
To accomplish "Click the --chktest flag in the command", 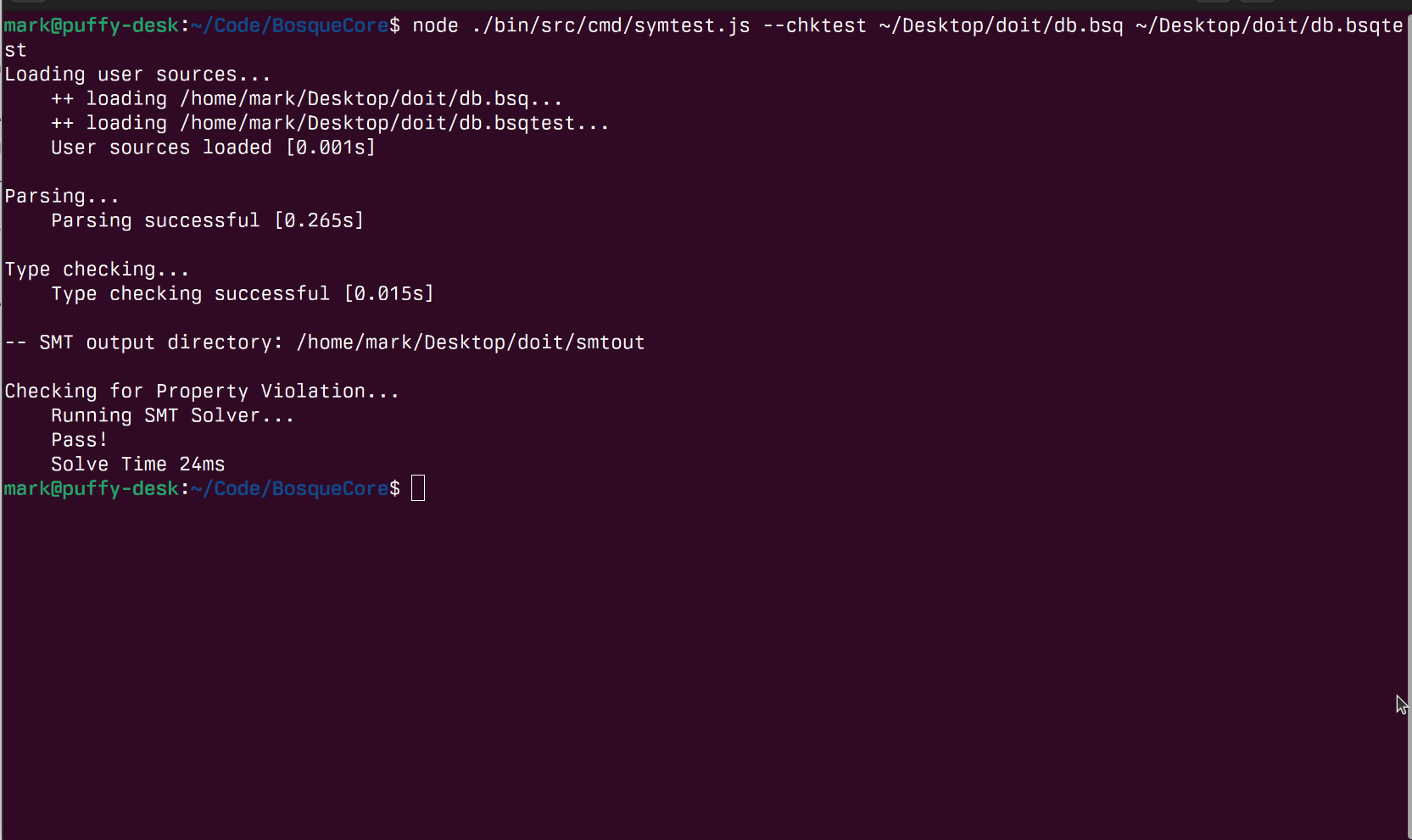I will coord(814,25).
